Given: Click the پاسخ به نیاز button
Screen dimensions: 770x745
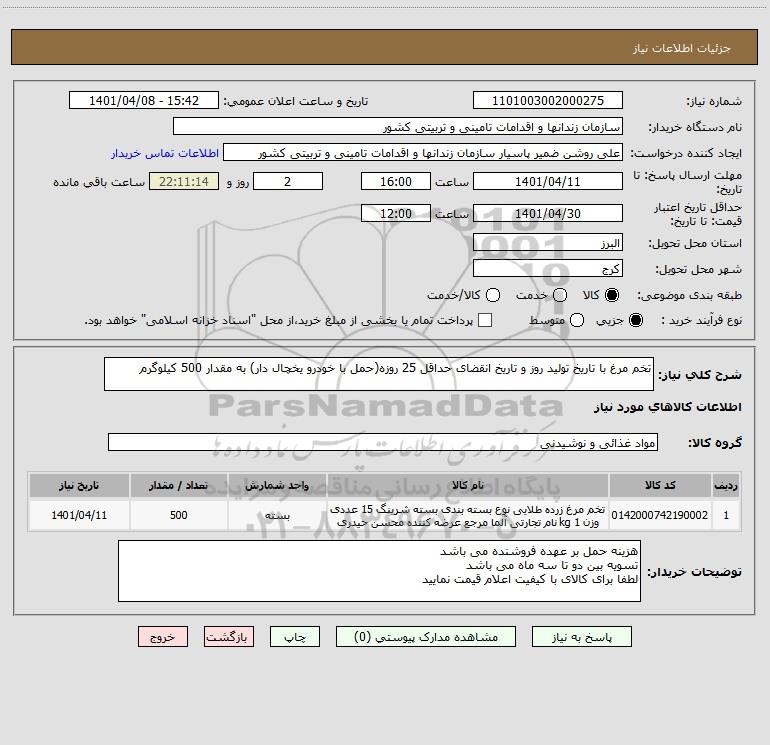Looking at the screenshot, I should coord(582,637).
